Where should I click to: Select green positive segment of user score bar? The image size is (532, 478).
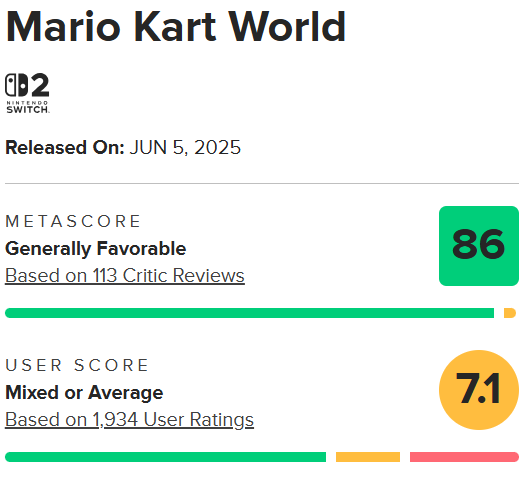tap(166, 457)
